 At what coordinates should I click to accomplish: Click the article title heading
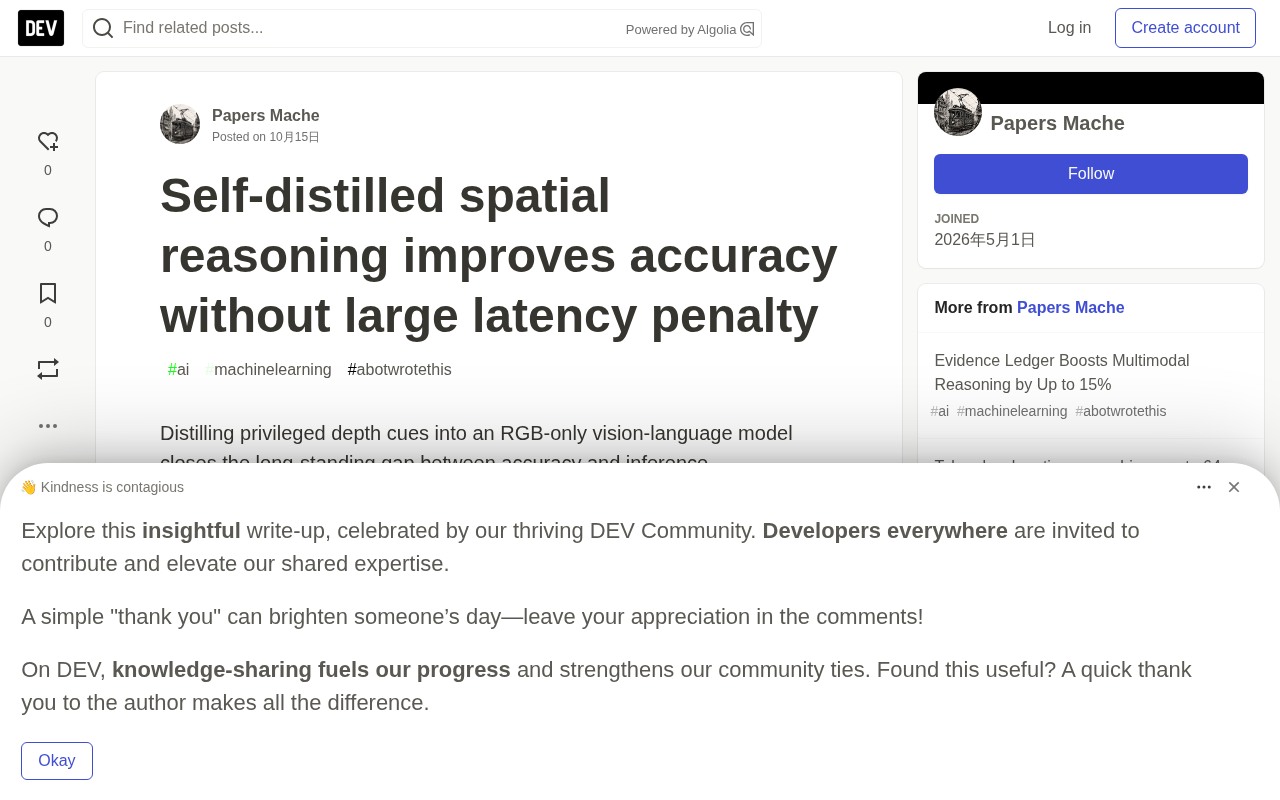(499, 255)
